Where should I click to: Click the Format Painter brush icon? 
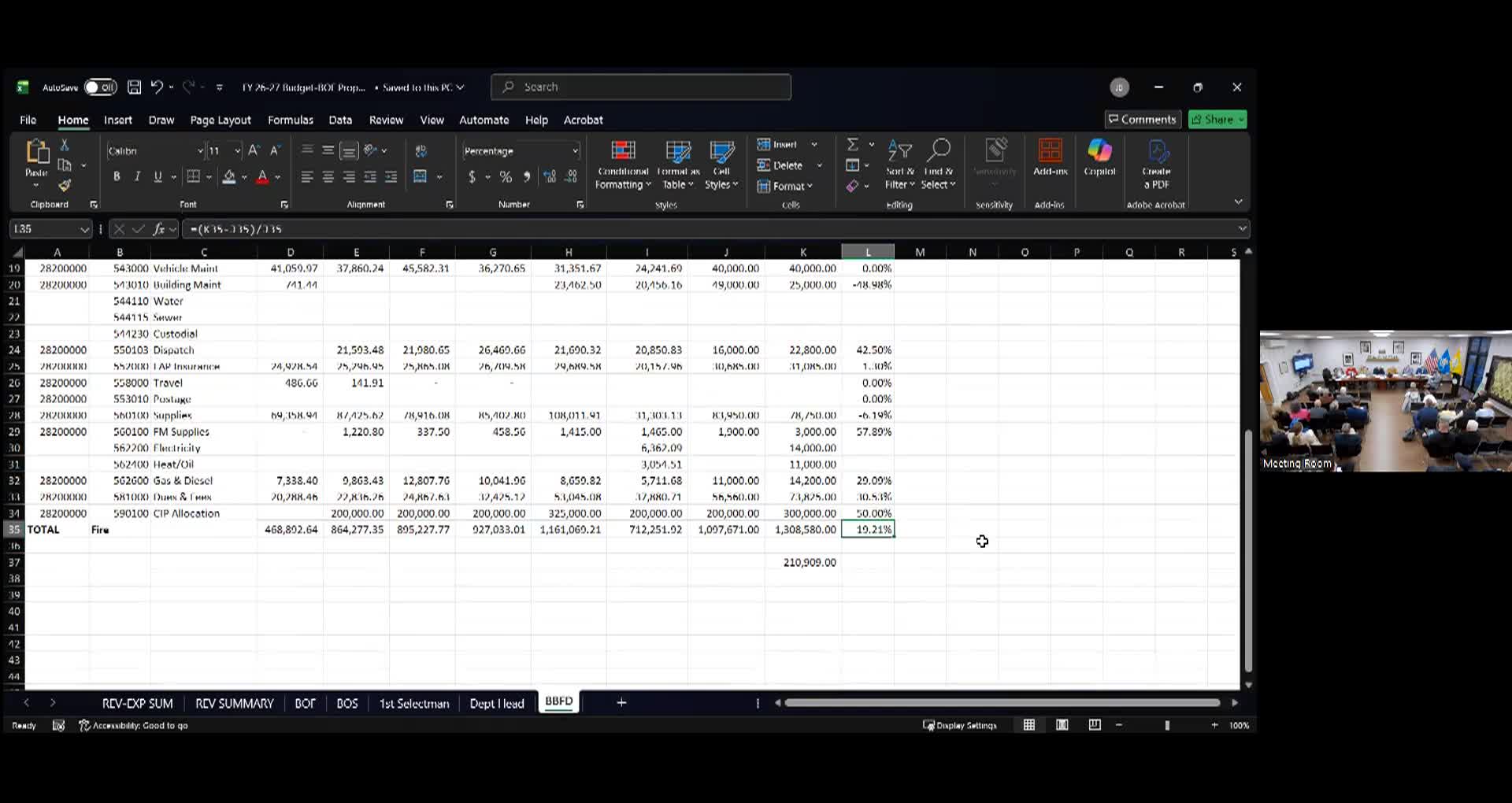65,186
